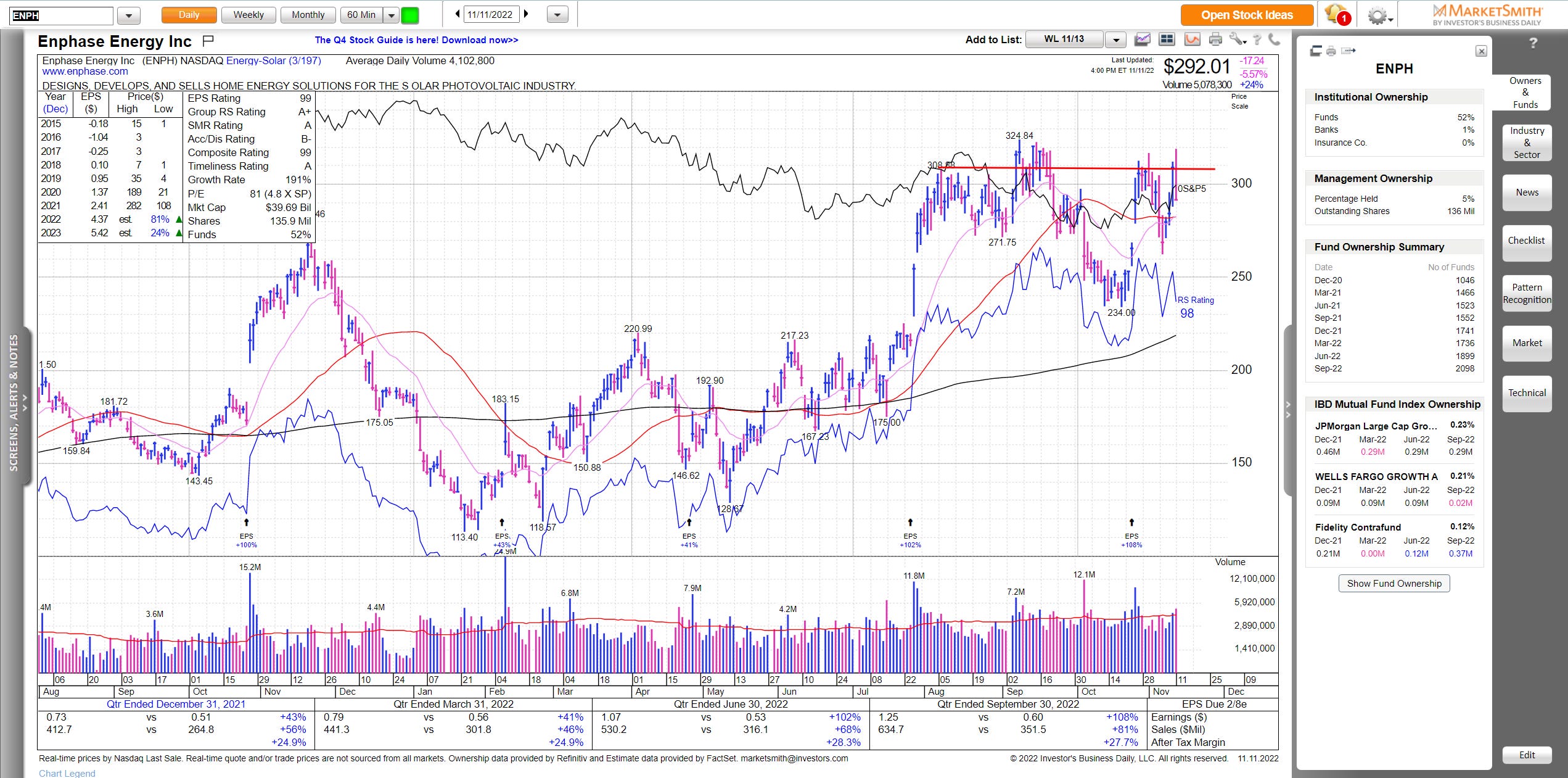1568x778 pixels.
Task: Click Show Fund Ownership button
Action: tap(1394, 584)
